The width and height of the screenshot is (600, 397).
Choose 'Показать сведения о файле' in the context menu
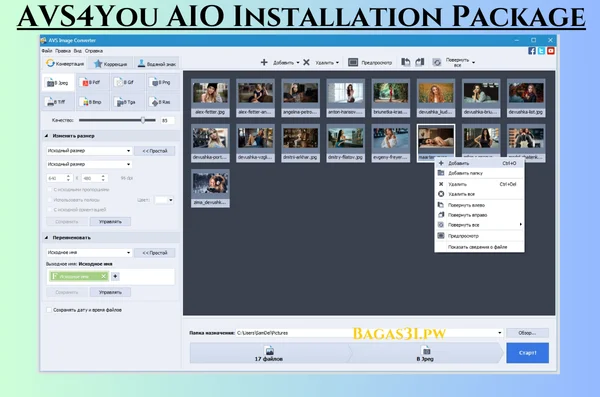pyautogui.click(x=479, y=247)
